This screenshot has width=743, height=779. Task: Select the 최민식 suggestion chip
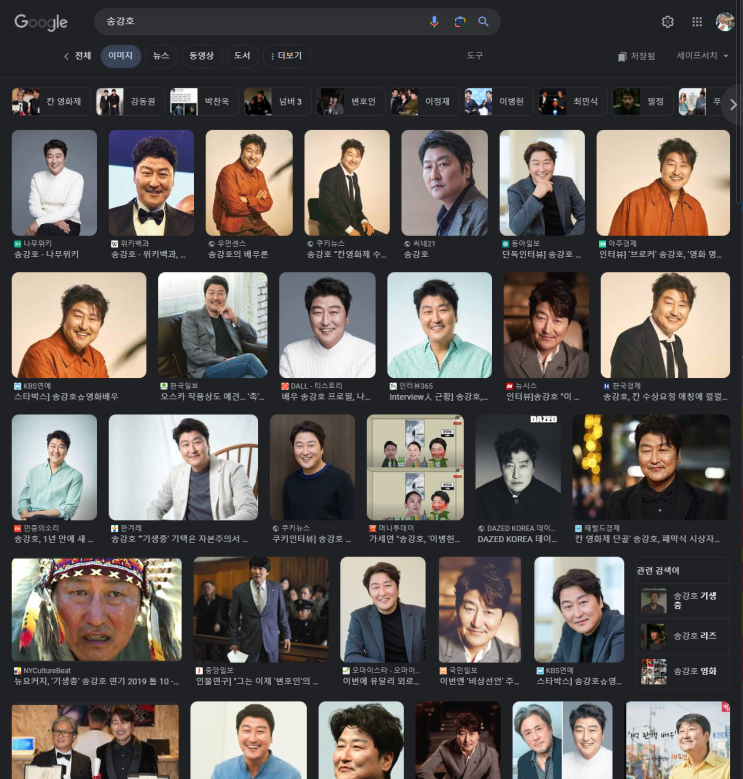pyautogui.click(x=573, y=101)
